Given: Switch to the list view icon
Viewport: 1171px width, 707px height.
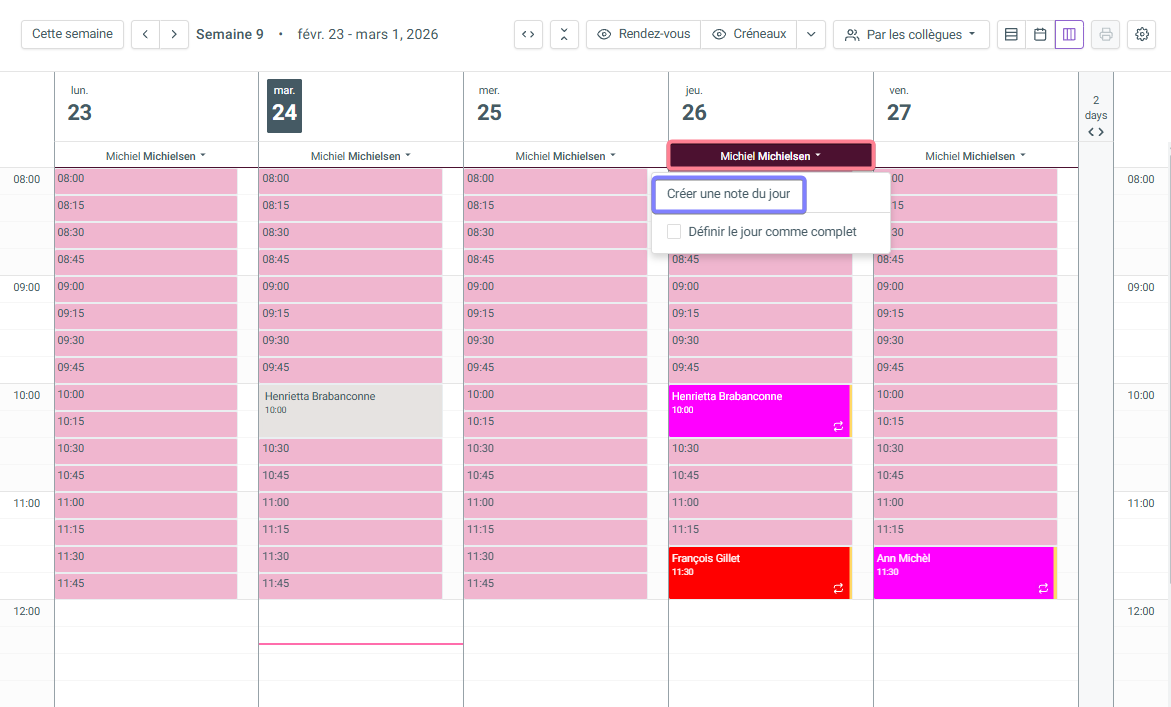Looking at the screenshot, I should pyautogui.click(x=1011, y=34).
